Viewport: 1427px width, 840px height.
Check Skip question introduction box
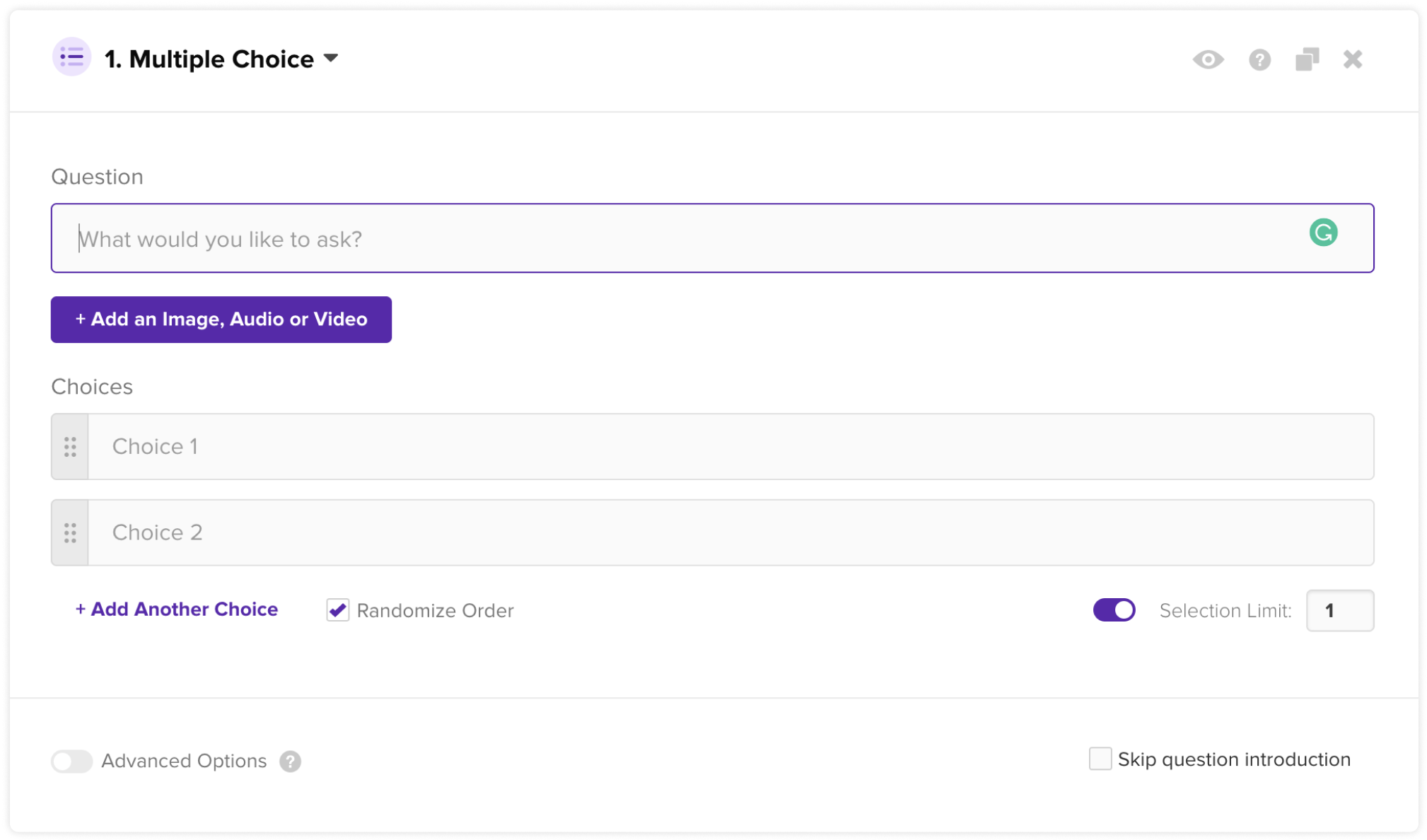point(1100,759)
